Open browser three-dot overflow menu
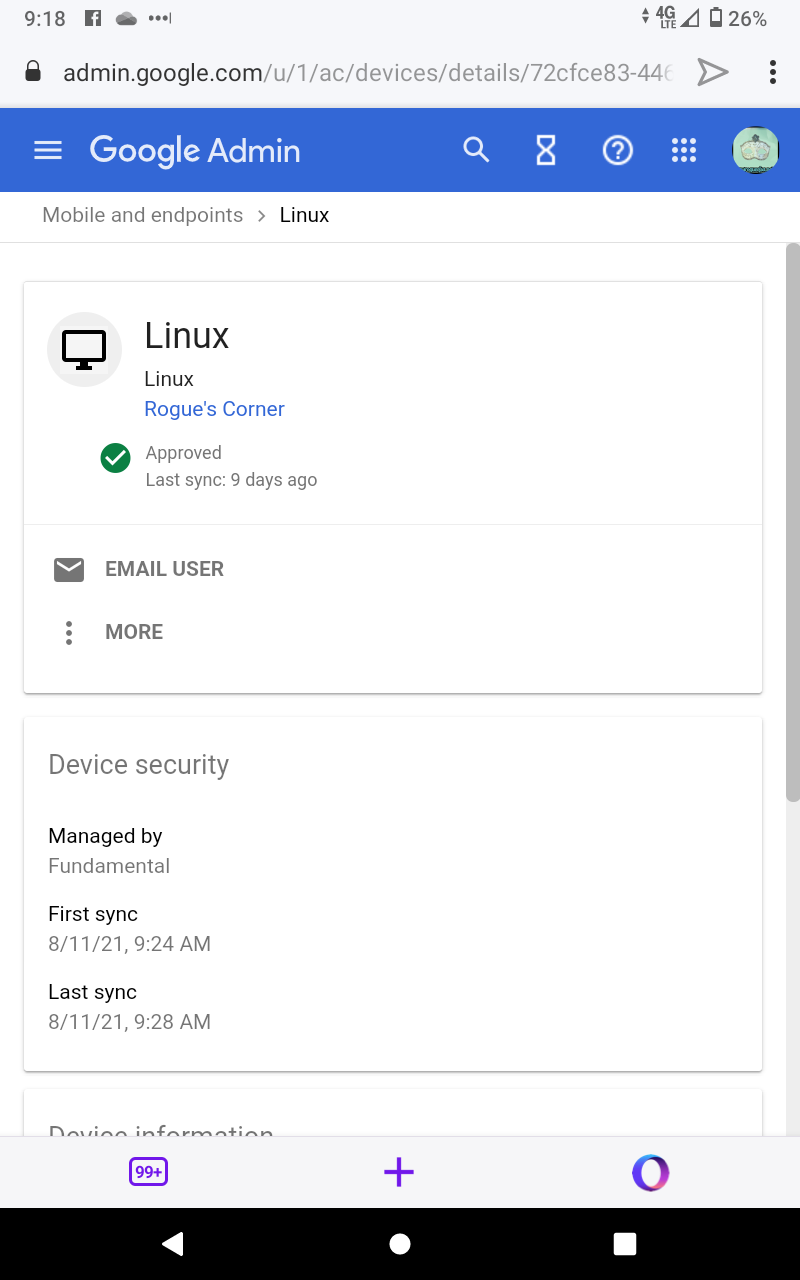Viewport: 800px width, 1280px height. pos(772,72)
